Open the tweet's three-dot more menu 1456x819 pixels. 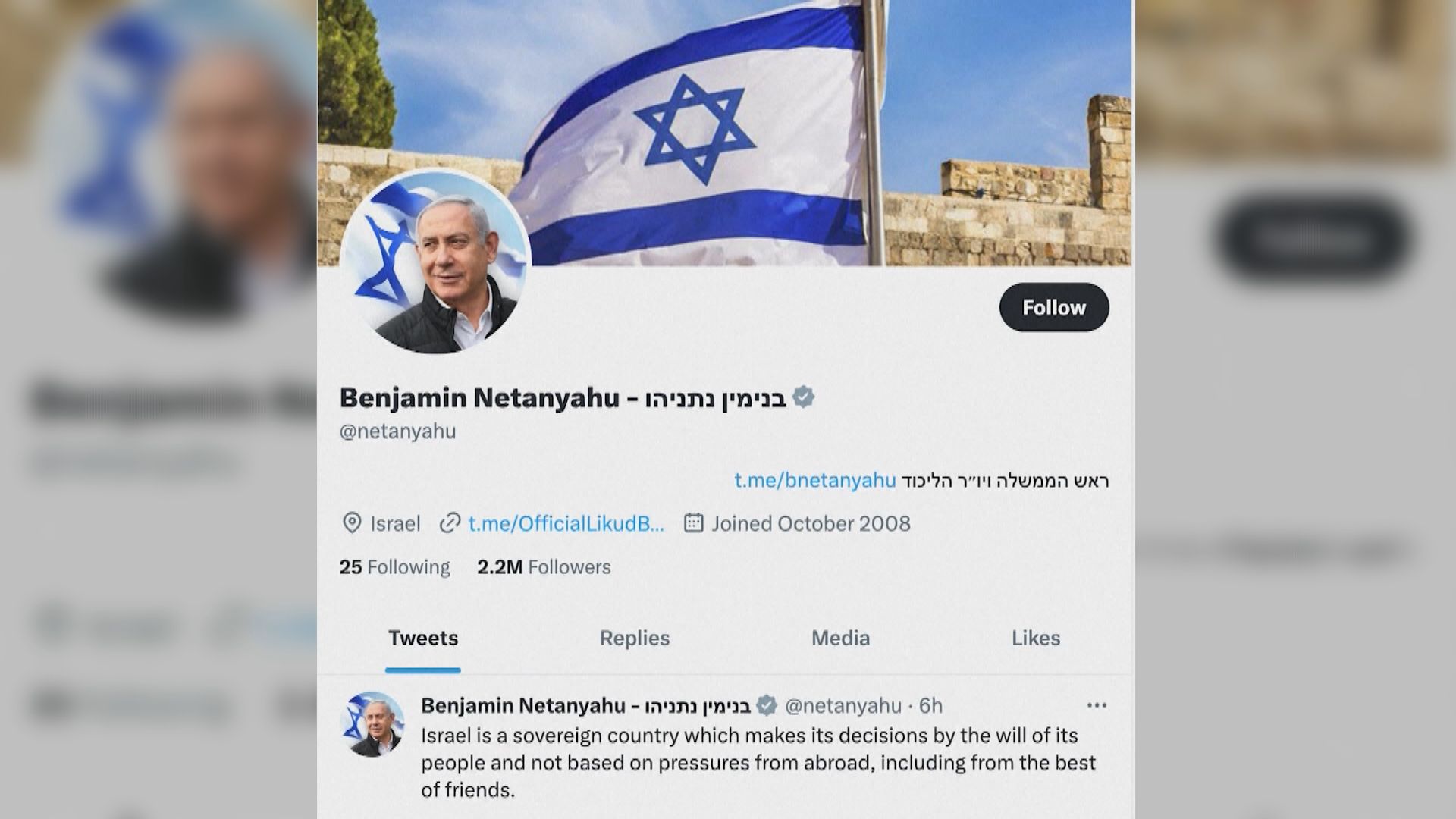coord(1097,705)
